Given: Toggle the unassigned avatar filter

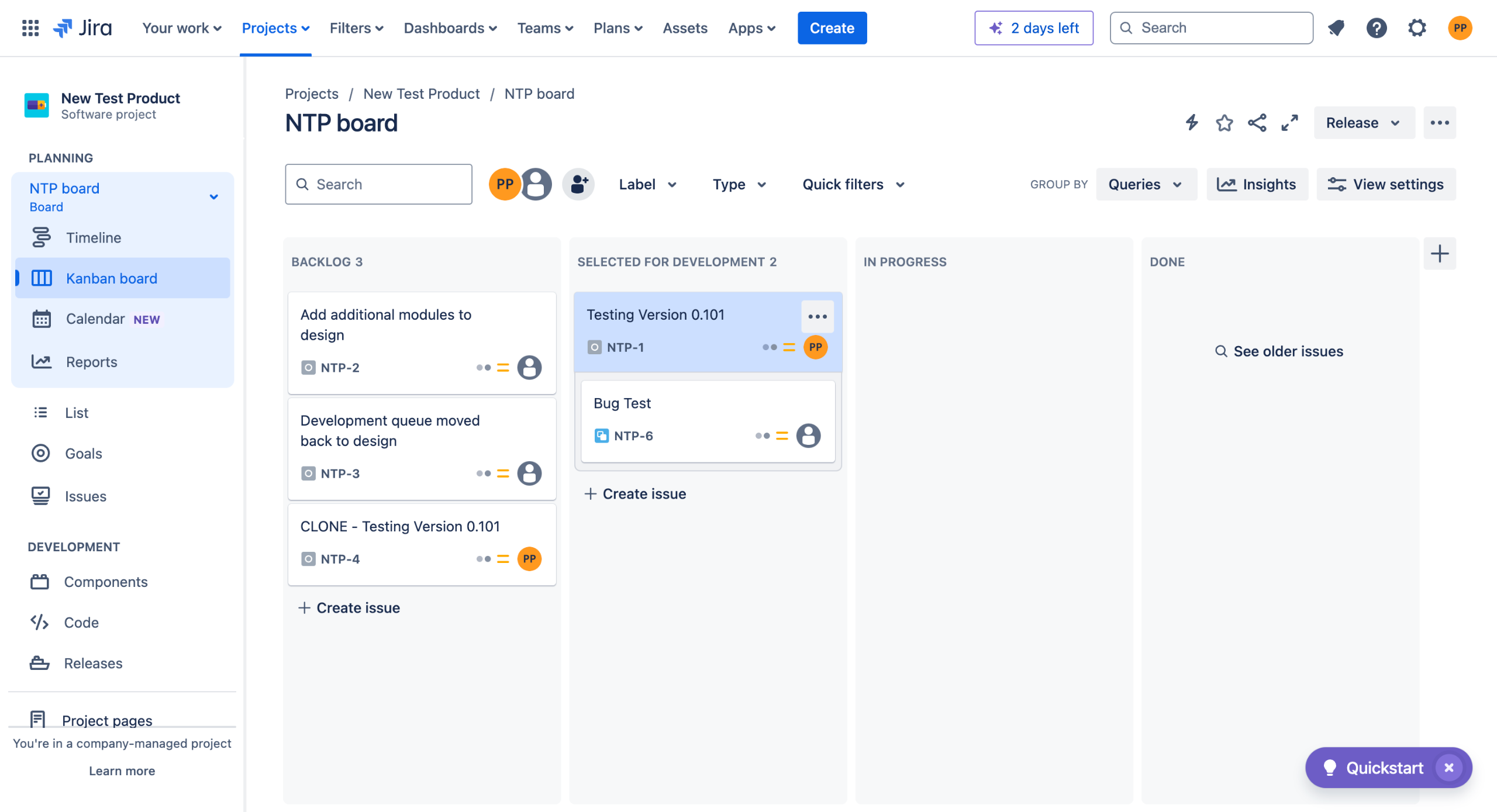Looking at the screenshot, I should [x=536, y=184].
